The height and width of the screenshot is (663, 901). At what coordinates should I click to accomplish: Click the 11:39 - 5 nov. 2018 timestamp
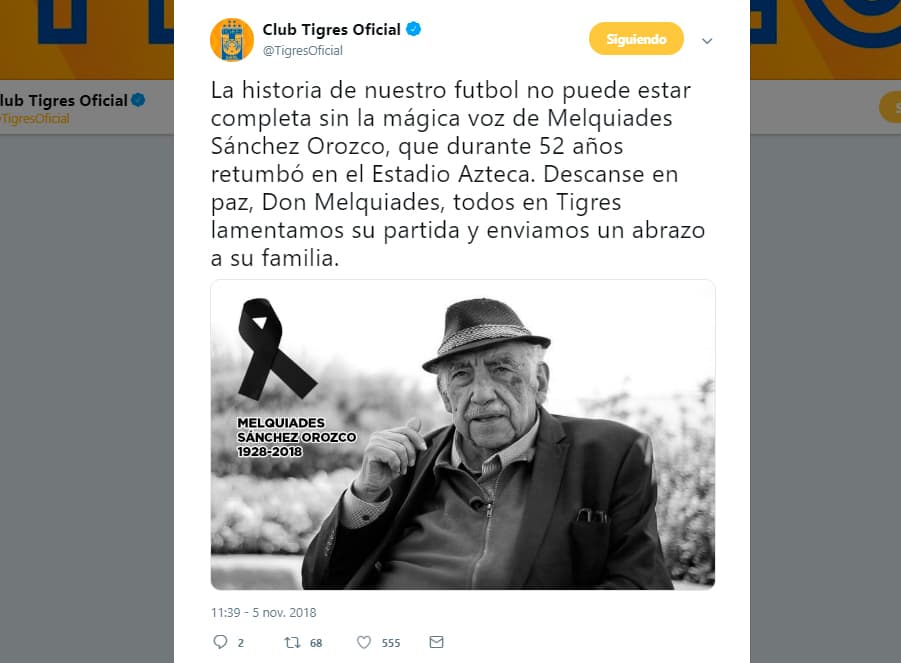[264, 612]
